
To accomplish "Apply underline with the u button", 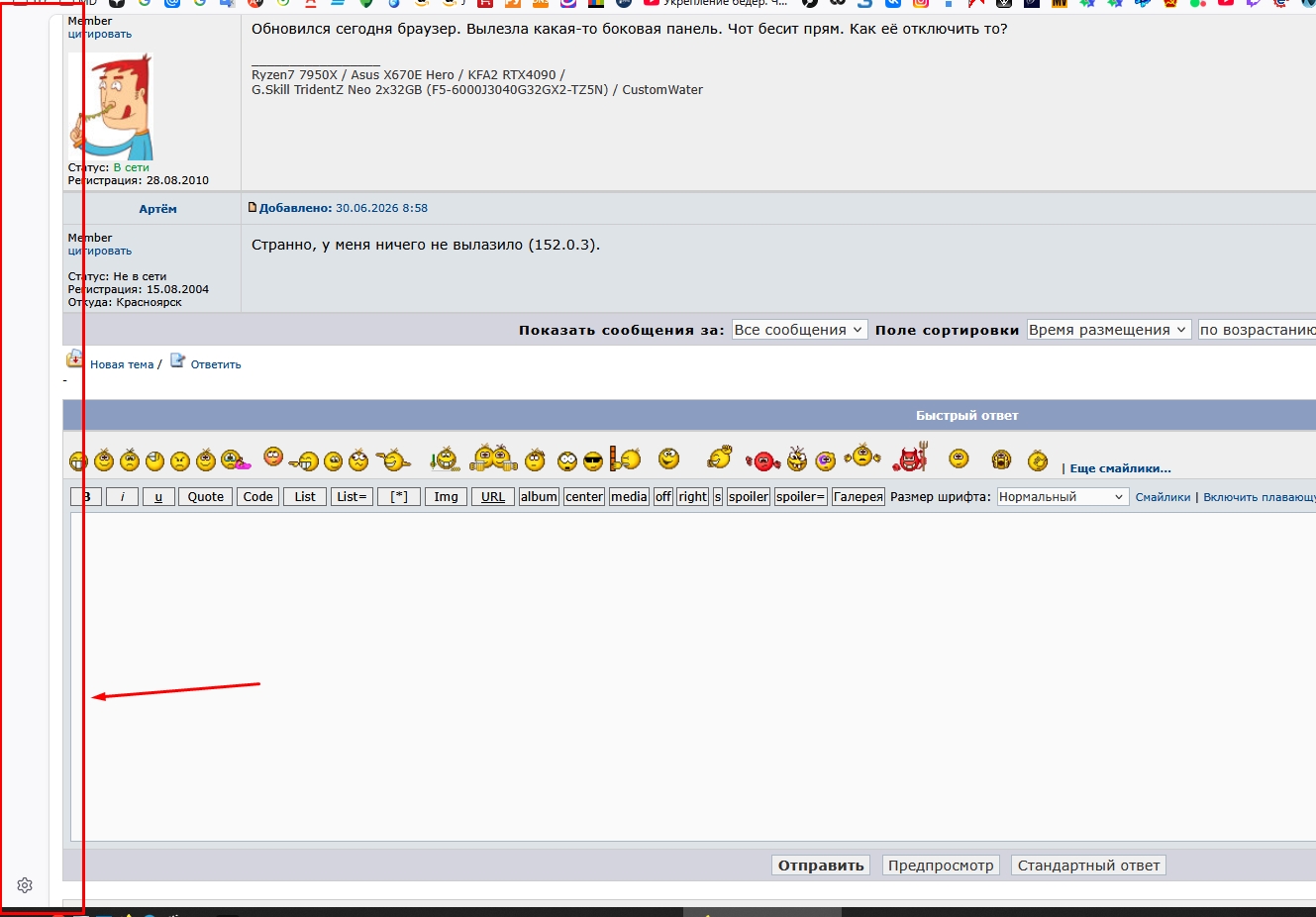I will pos(158,497).
